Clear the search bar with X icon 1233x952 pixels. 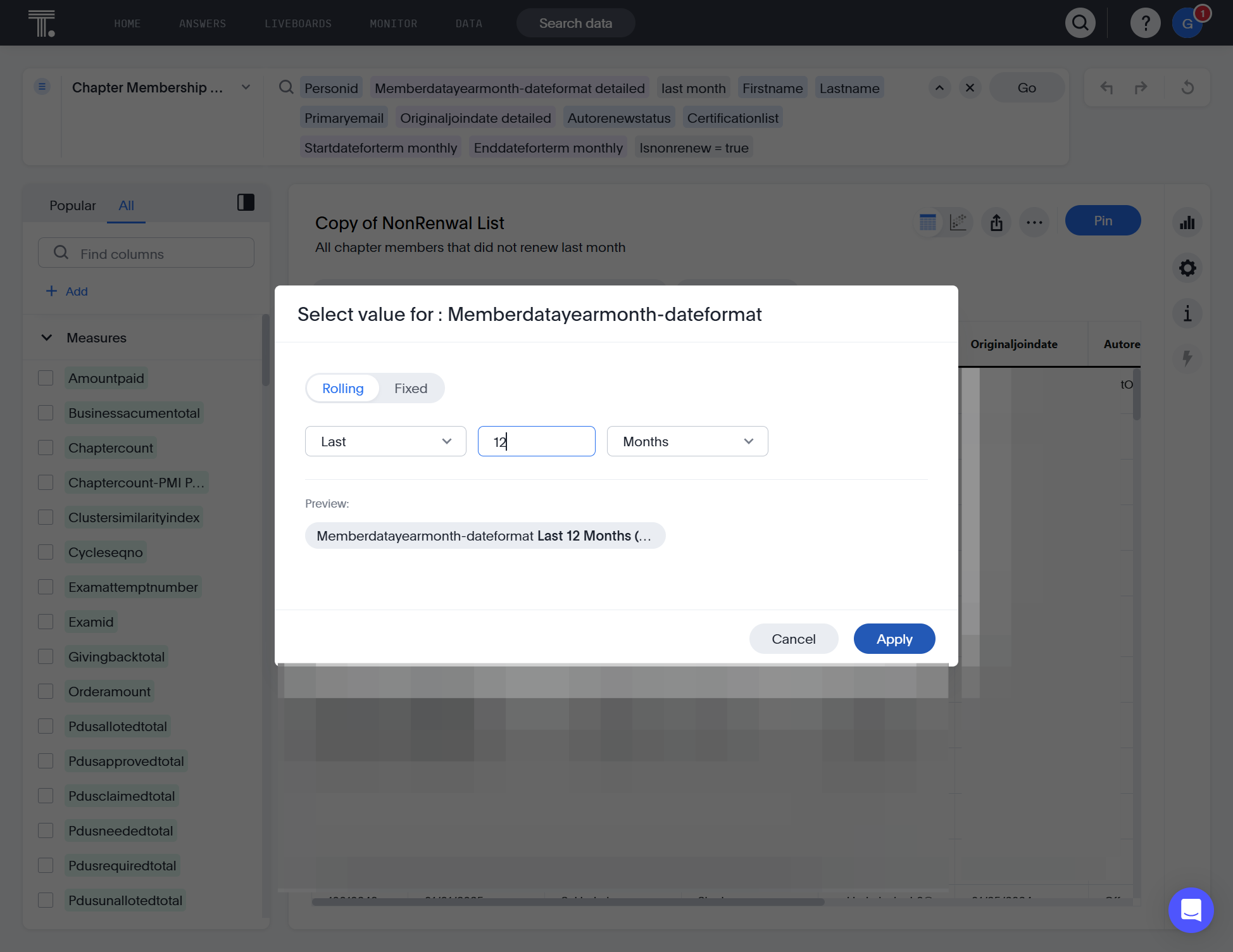click(970, 87)
